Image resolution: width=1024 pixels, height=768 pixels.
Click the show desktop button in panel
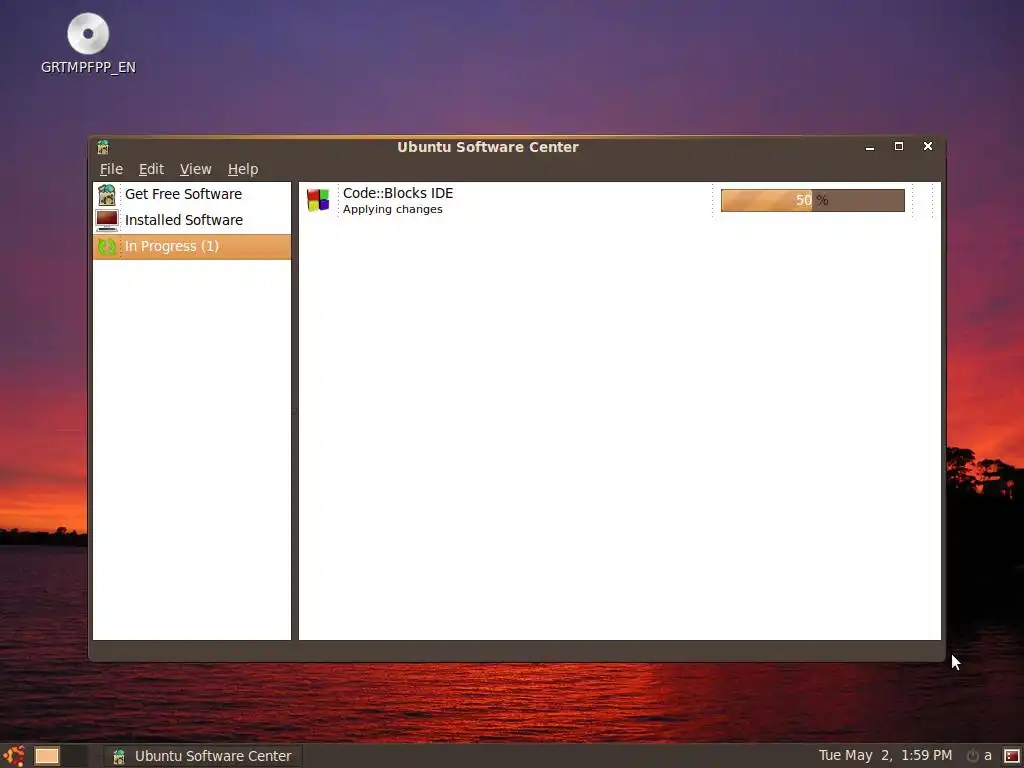(47, 756)
